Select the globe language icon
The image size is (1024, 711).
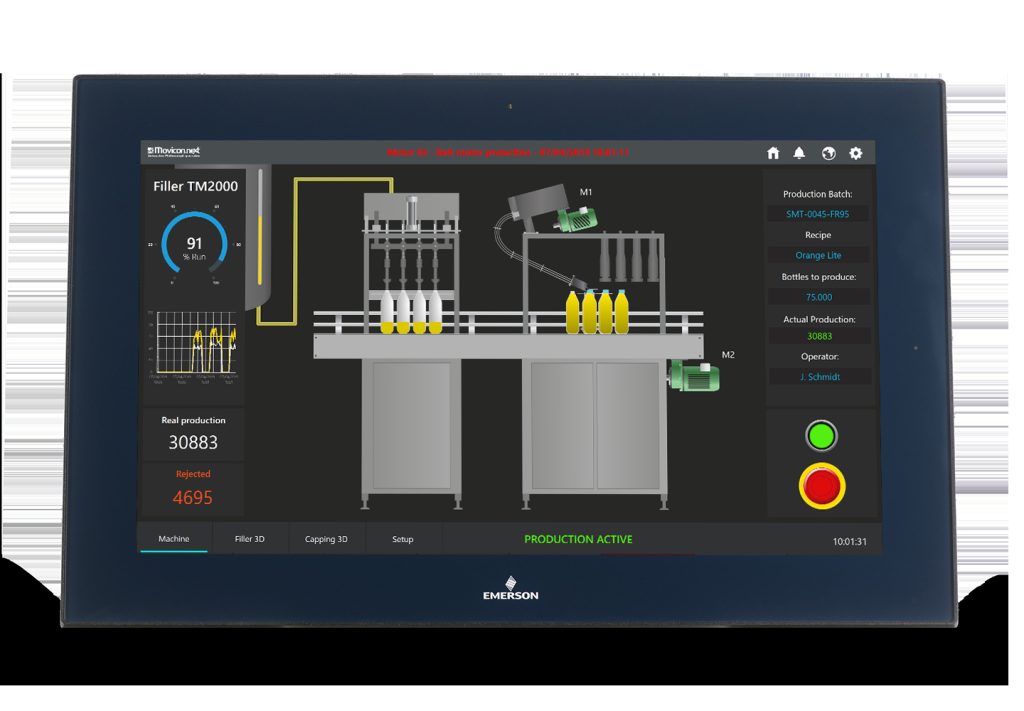[x=828, y=153]
